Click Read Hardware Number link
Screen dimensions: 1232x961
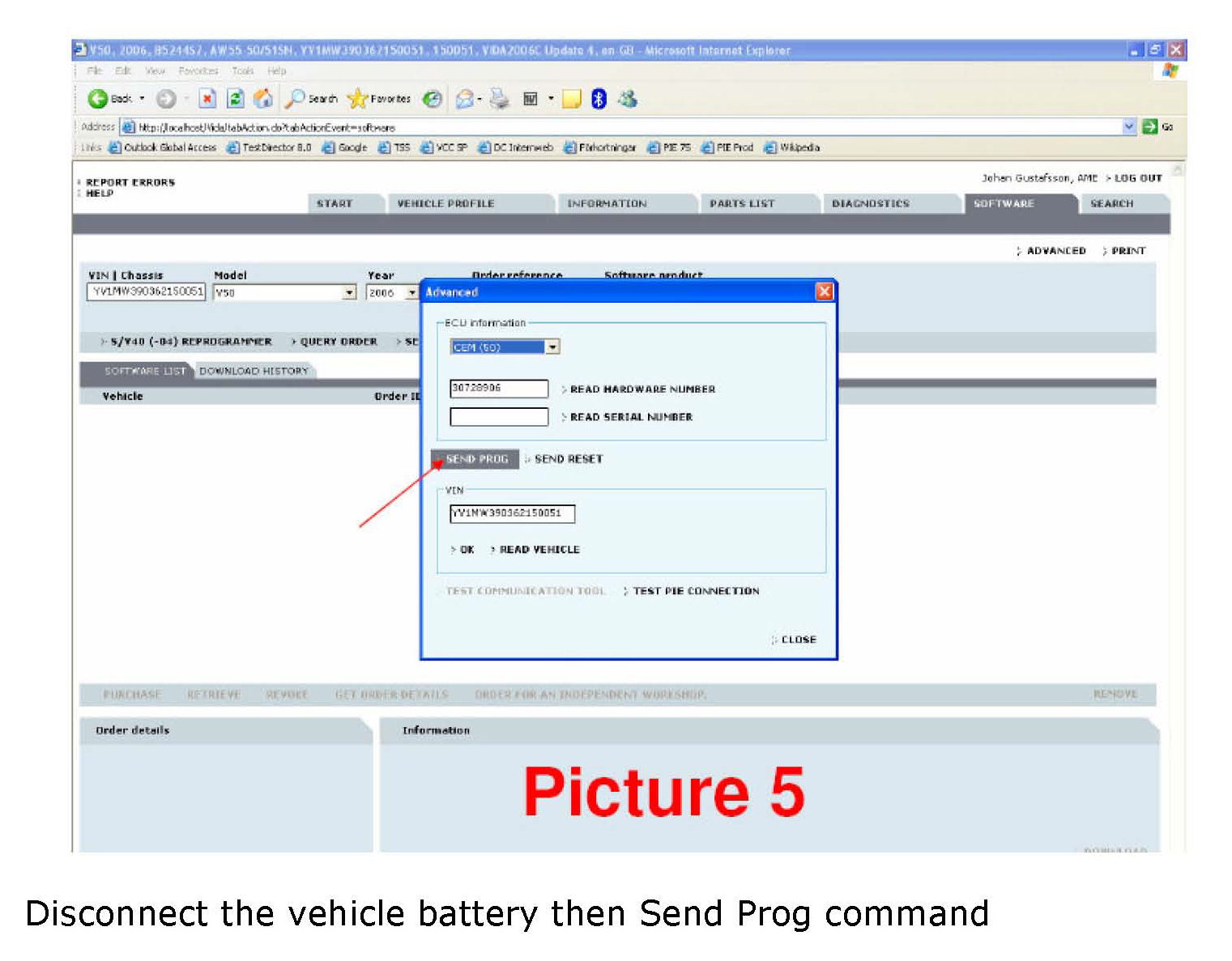(x=642, y=389)
